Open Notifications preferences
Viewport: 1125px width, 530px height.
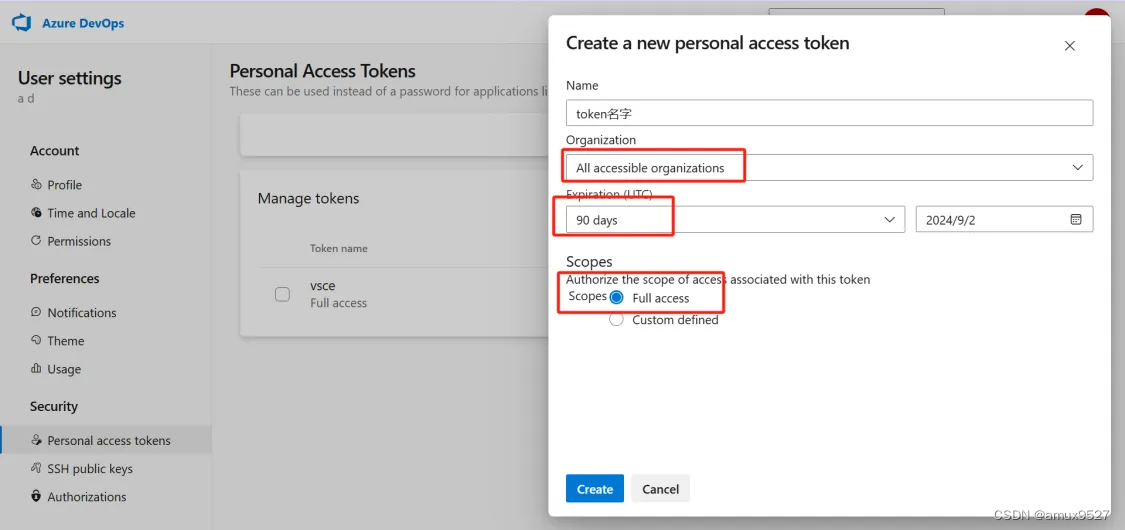click(82, 313)
